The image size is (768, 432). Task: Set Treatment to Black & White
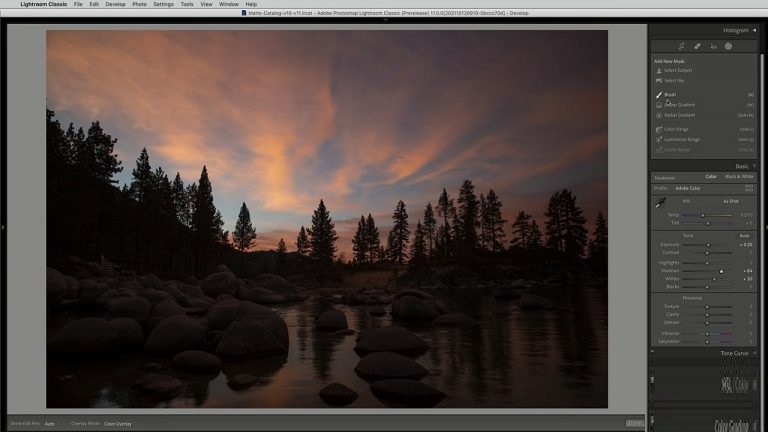point(739,177)
